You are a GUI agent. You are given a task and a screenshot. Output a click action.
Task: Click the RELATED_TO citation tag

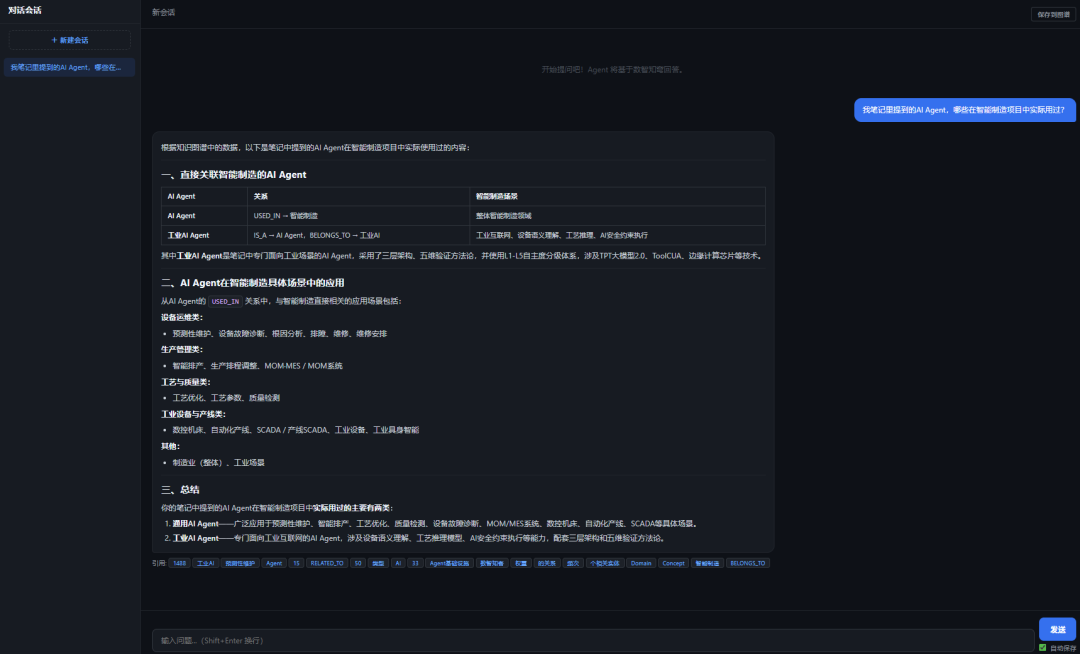[326, 563]
